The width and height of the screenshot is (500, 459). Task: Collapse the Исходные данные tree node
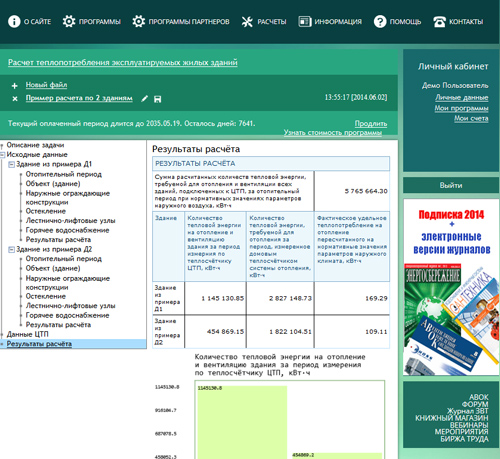(2, 155)
